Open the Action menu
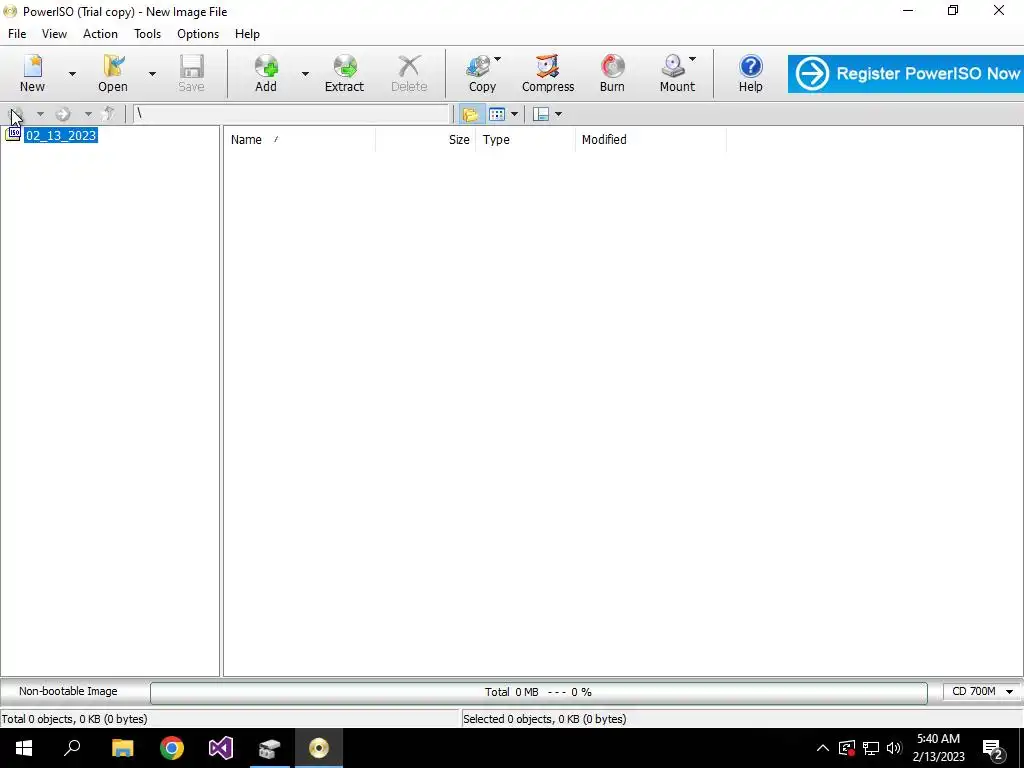Image resolution: width=1024 pixels, height=768 pixels. (100, 34)
